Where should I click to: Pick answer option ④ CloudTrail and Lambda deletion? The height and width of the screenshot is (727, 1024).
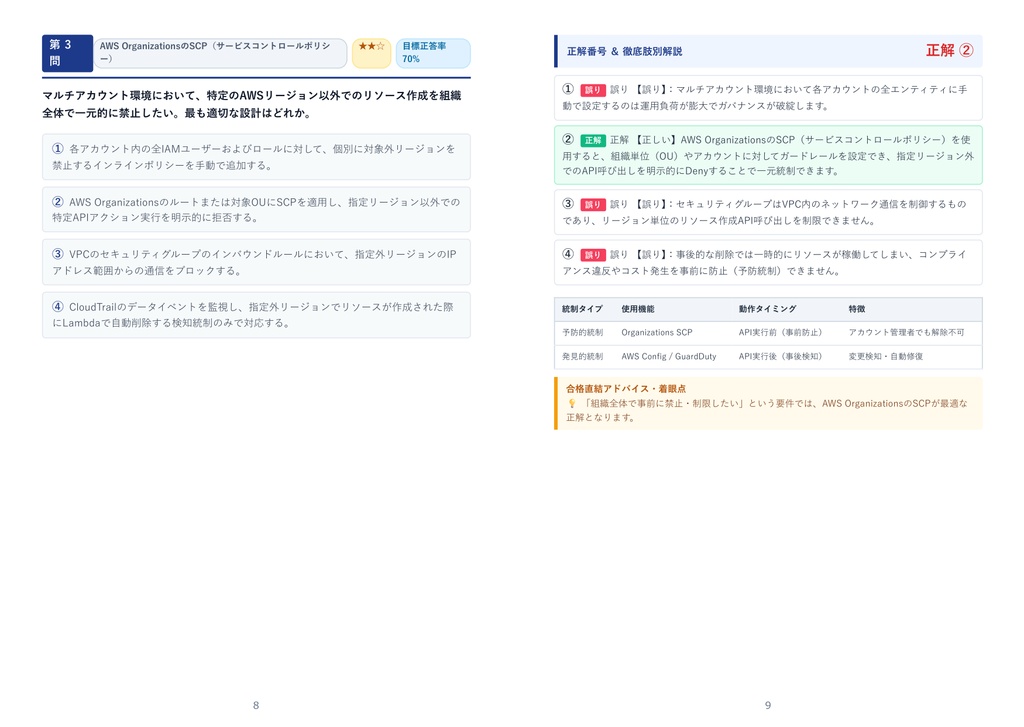pyautogui.click(x=256, y=315)
